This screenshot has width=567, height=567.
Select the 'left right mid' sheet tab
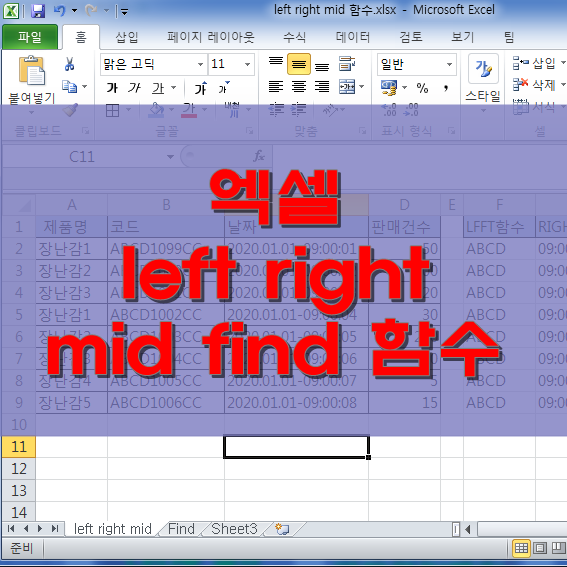pos(113,529)
